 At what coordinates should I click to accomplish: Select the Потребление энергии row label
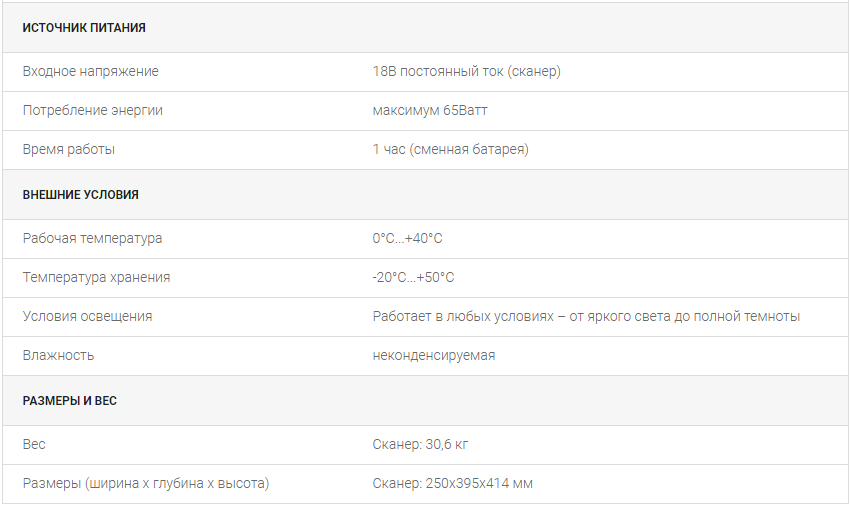pyautogui.click(x=93, y=111)
